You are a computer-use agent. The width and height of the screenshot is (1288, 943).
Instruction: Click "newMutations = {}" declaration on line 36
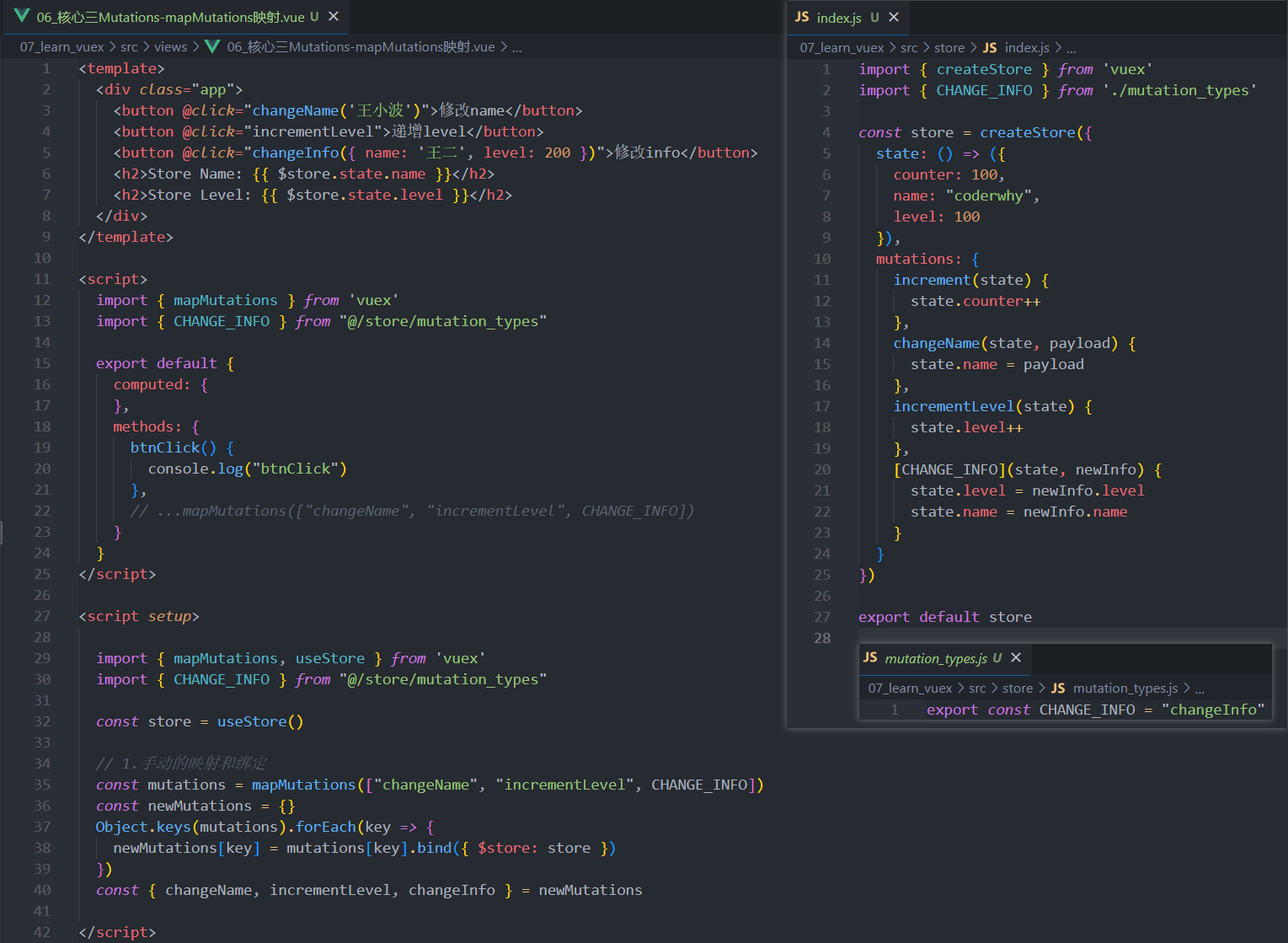222,806
